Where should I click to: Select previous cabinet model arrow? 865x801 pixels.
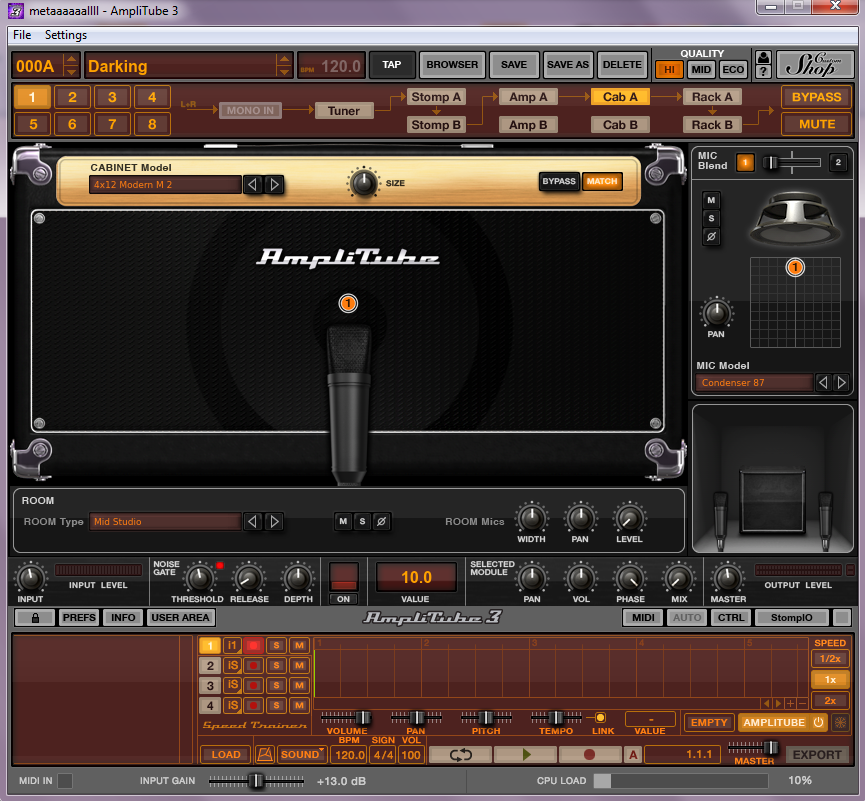point(253,184)
